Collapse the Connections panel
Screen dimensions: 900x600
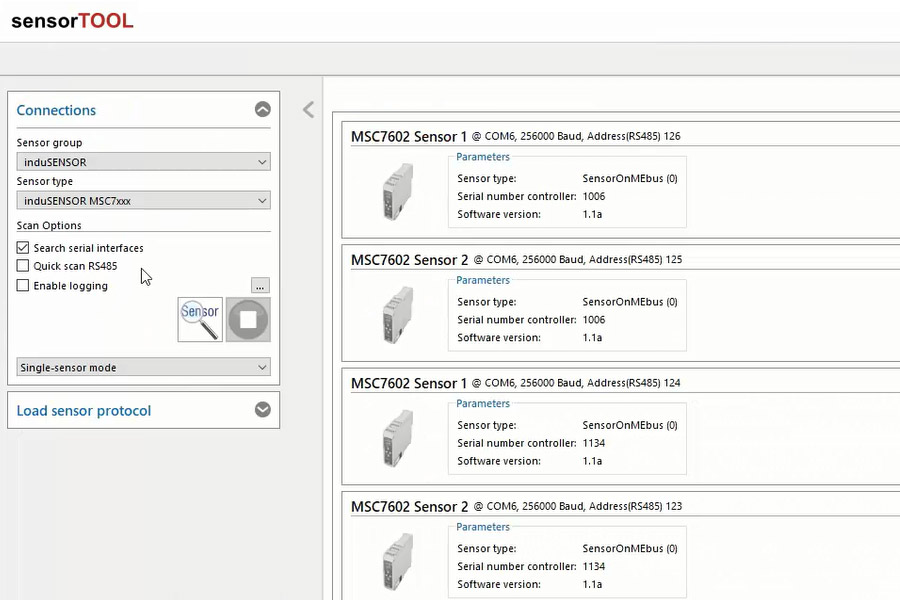pyautogui.click(x=262, y=110)
